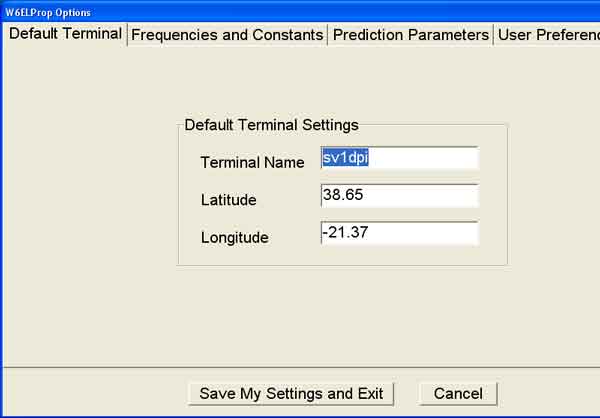This screenshot has height=418, width=600.
Task: Open the Frequencies and Constants tab
Action: [x=228, y=35]
